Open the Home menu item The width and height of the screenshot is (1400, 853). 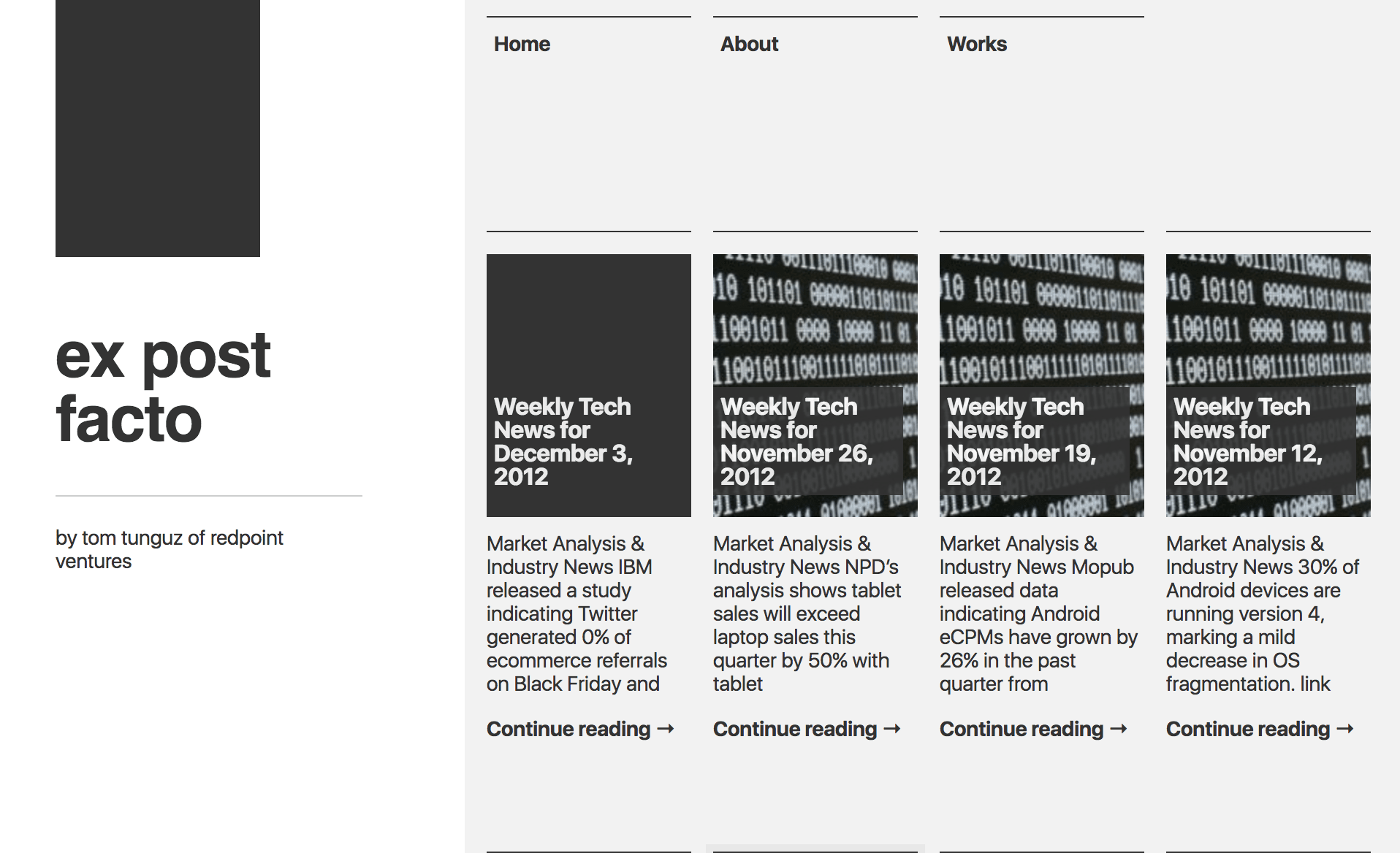[522, 44]
